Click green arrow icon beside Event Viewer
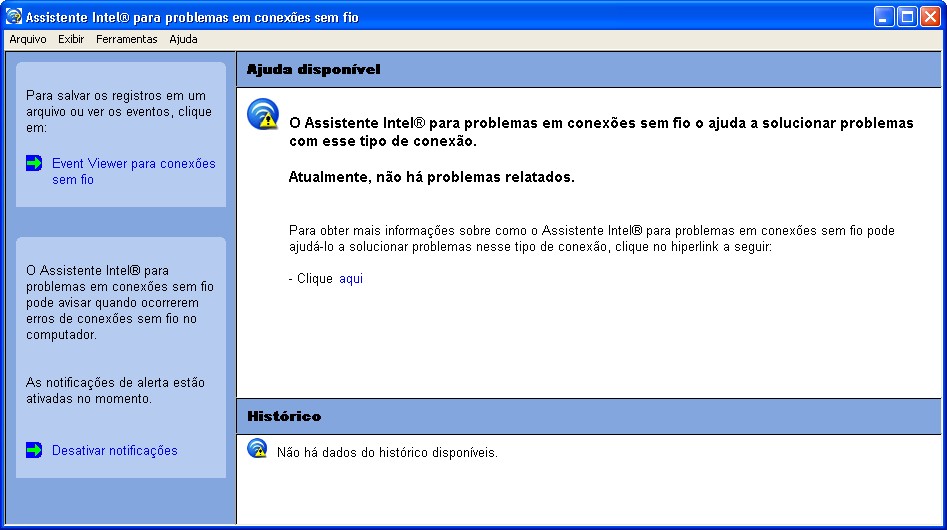 [x=34, y=163]
